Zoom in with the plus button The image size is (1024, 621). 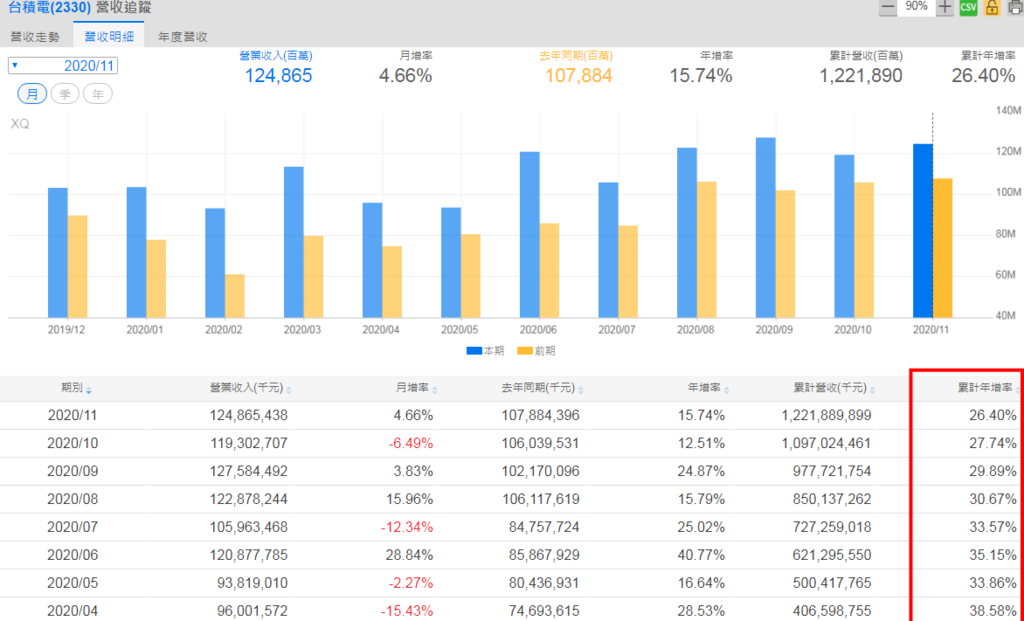(x=944, y=7)
